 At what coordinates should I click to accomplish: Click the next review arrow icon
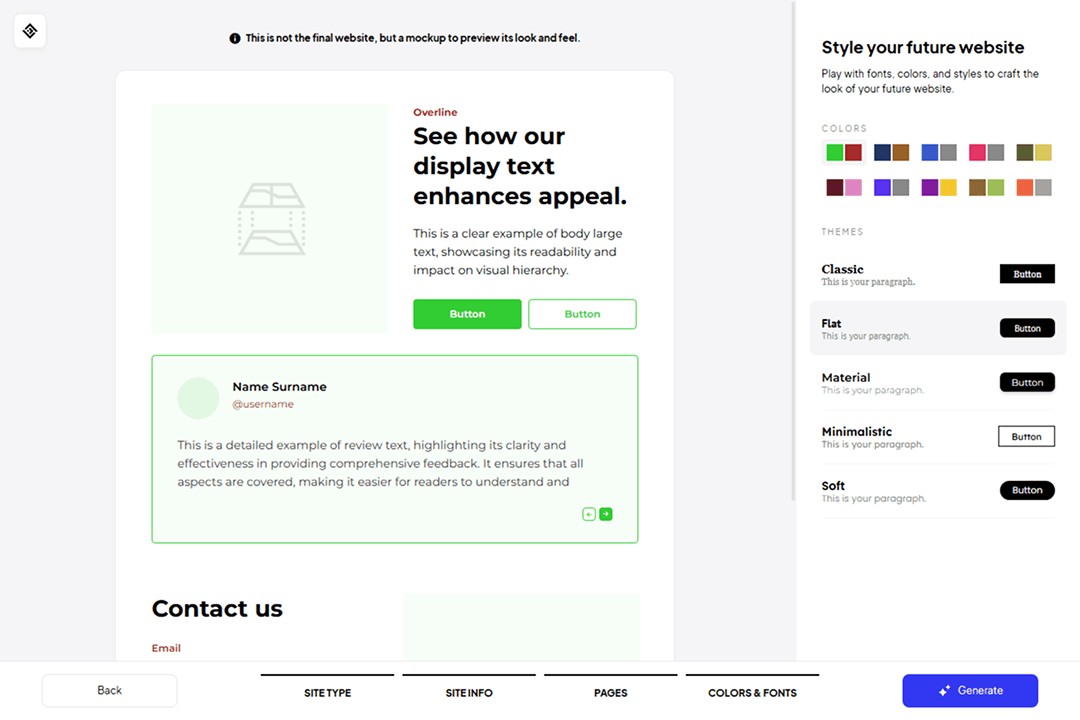click(x=606, y=514)
